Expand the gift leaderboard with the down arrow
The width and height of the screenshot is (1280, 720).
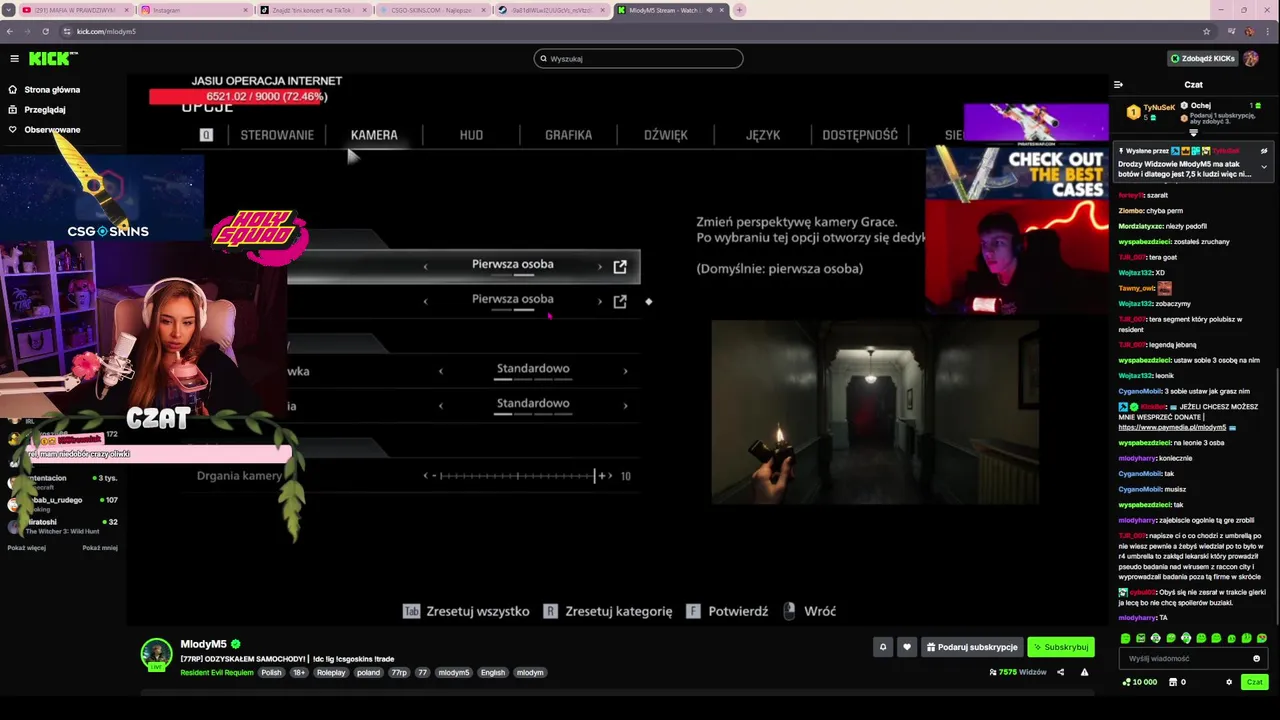pos(1193,133)
